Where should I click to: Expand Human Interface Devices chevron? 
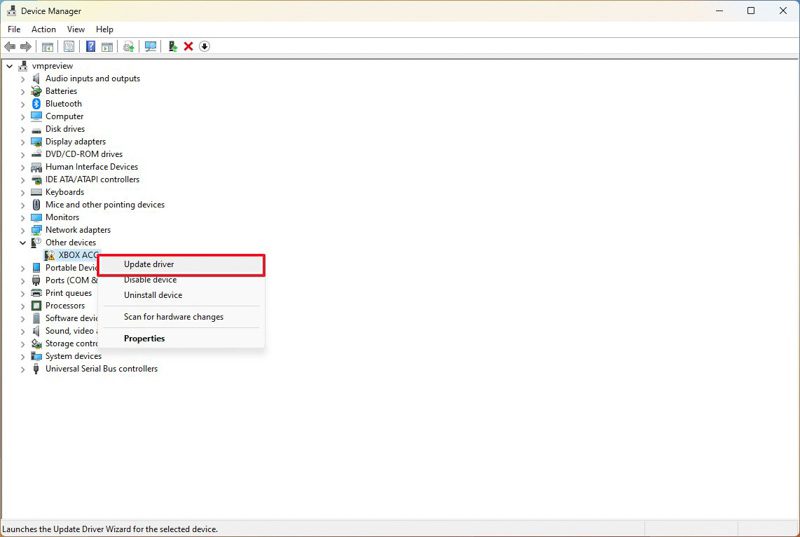tap(22, 167)
